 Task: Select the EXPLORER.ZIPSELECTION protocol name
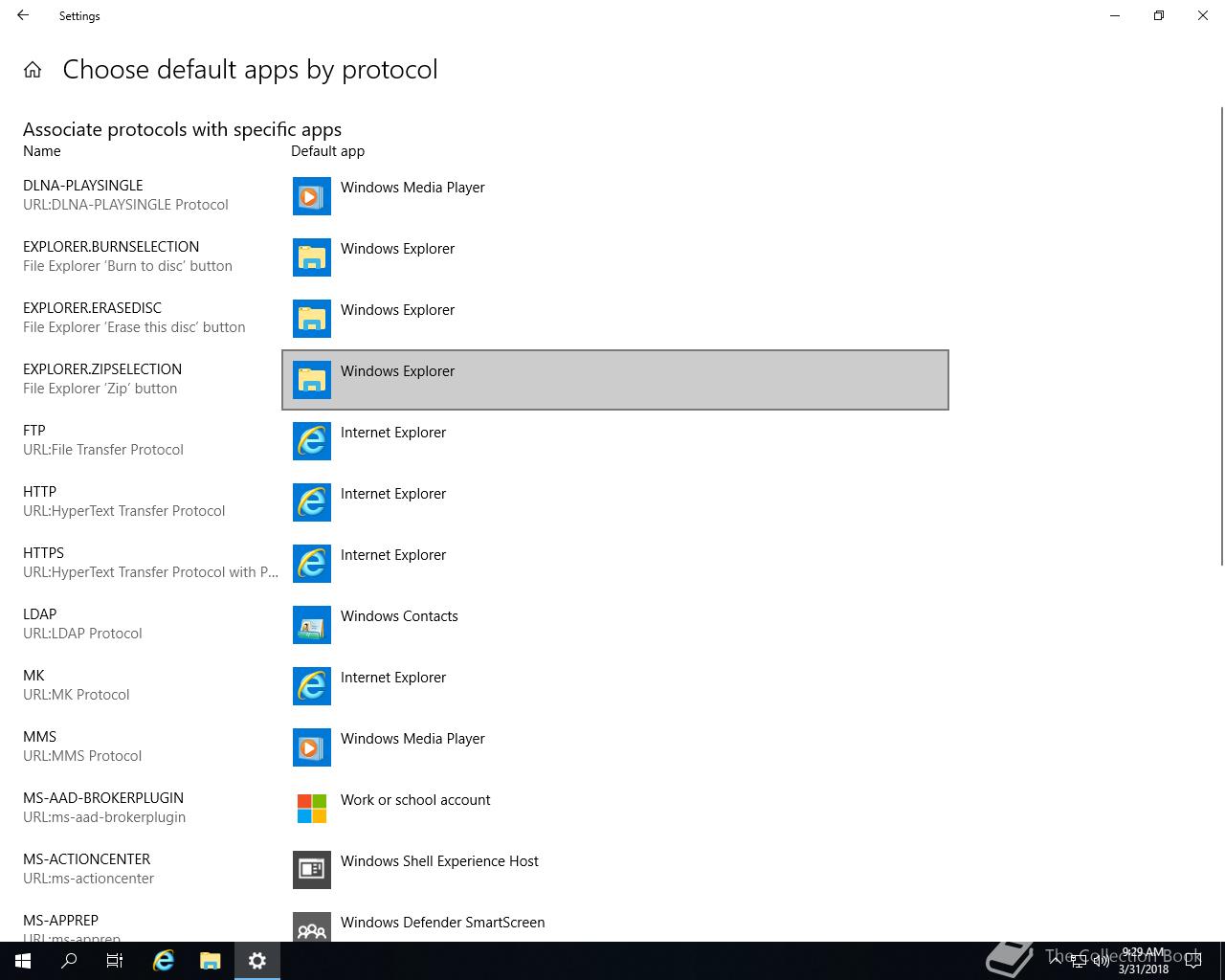(x=102, y=369)
